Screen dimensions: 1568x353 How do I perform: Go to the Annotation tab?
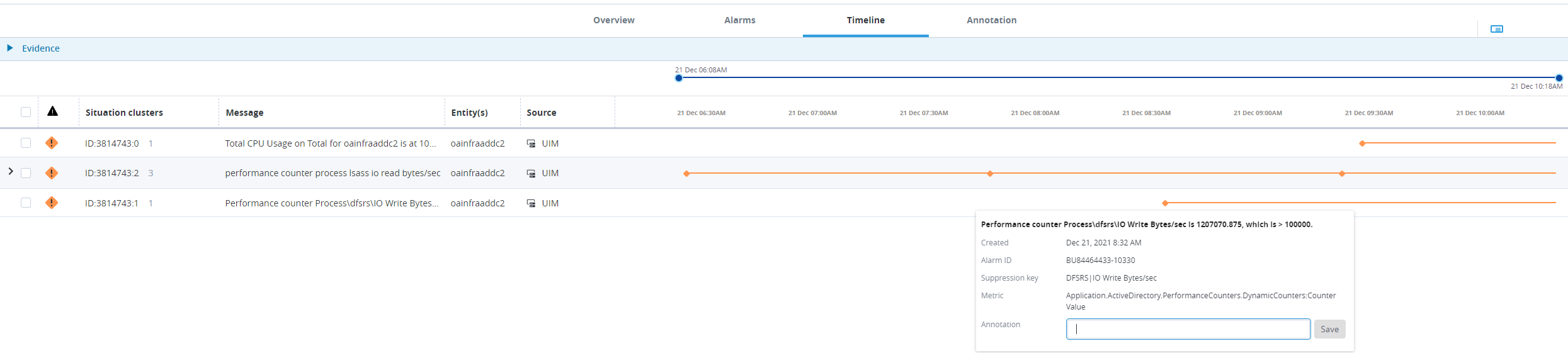991,20
